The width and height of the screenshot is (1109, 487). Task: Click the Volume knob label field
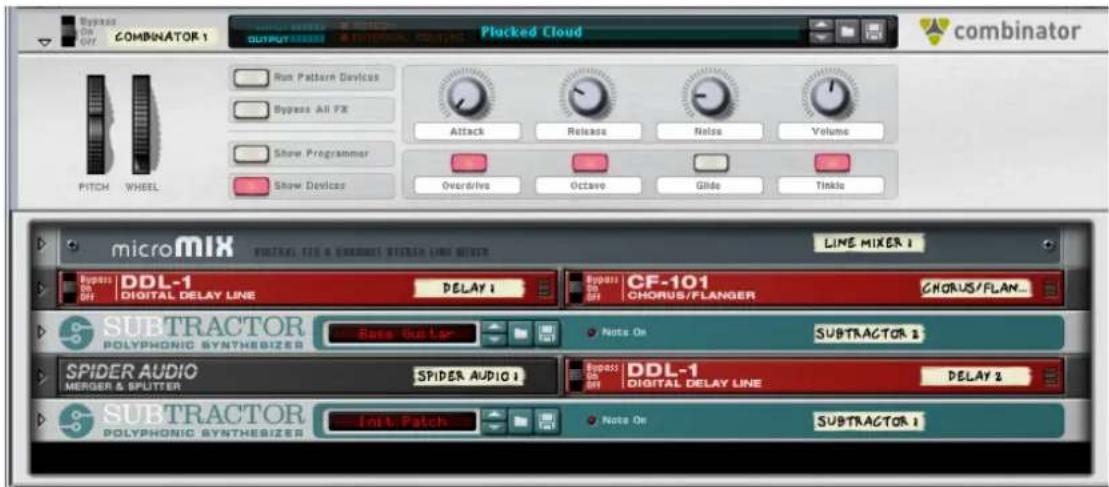(x=830, y=131)
